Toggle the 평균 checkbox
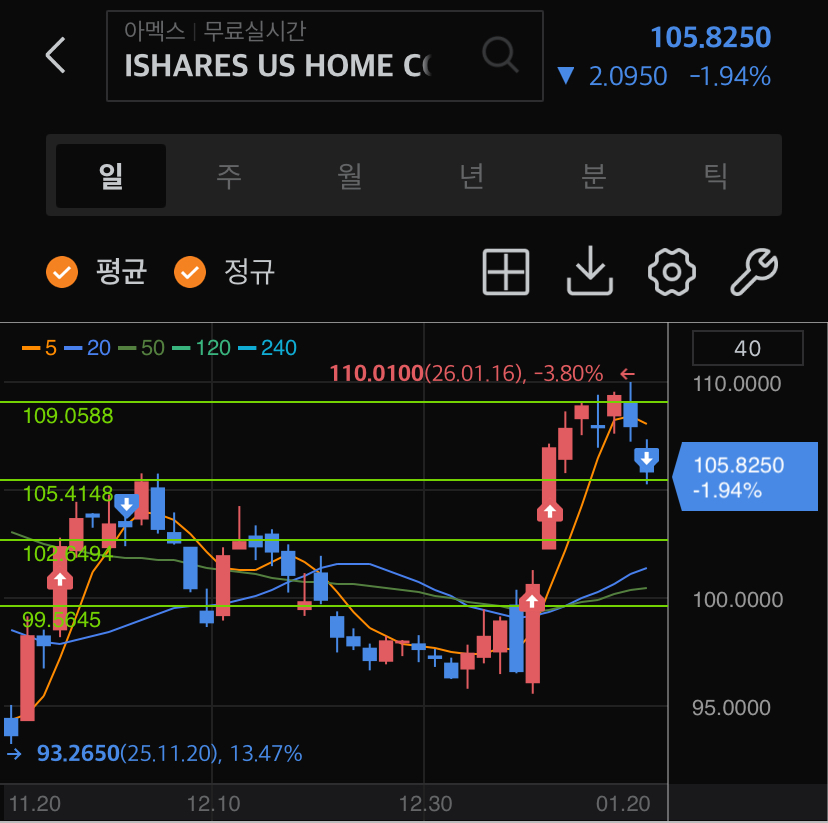 click(62, 272)
